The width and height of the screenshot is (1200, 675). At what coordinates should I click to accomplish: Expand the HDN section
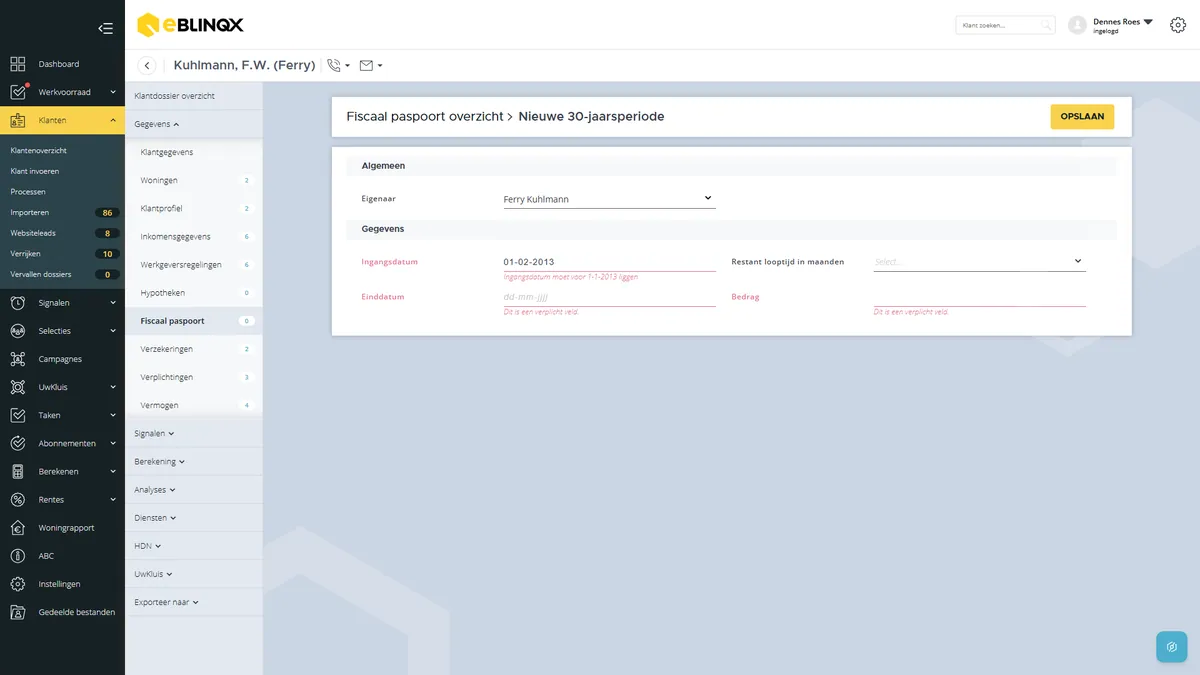pos(148,546)
